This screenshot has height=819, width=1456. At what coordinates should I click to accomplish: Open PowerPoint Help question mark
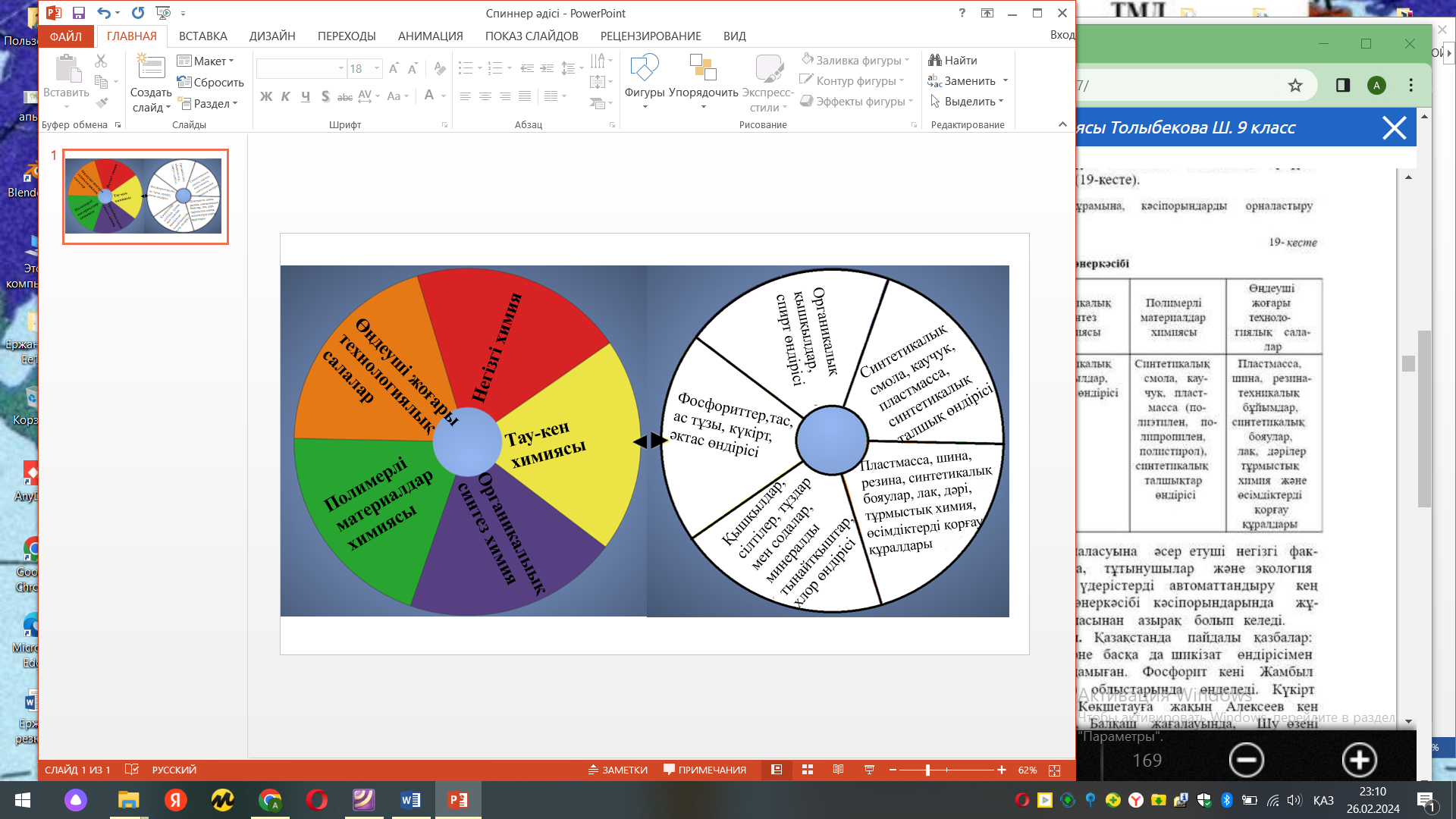[x=962, y=13]
